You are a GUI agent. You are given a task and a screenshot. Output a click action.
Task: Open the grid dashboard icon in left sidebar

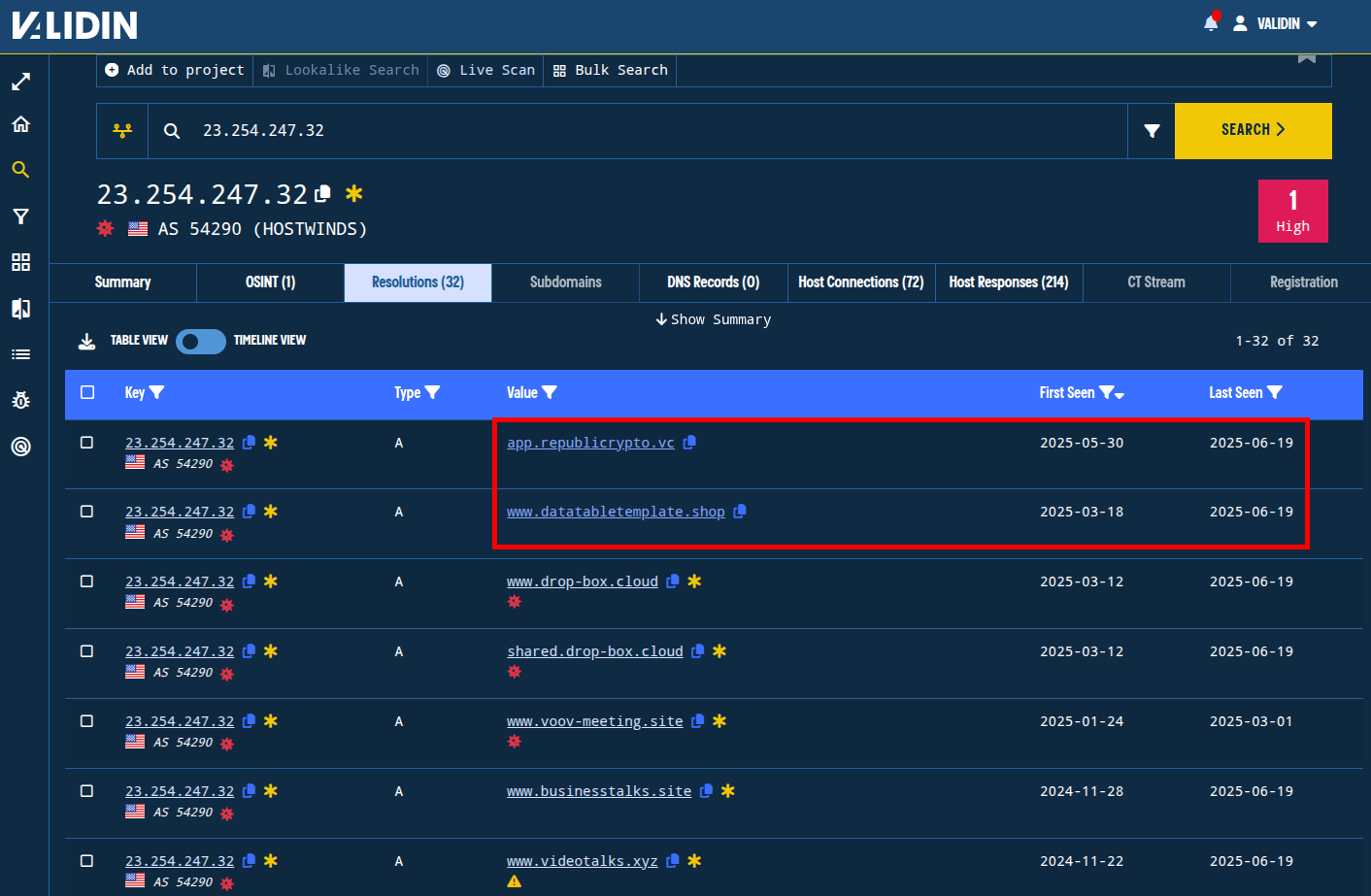tap(20, 262)
